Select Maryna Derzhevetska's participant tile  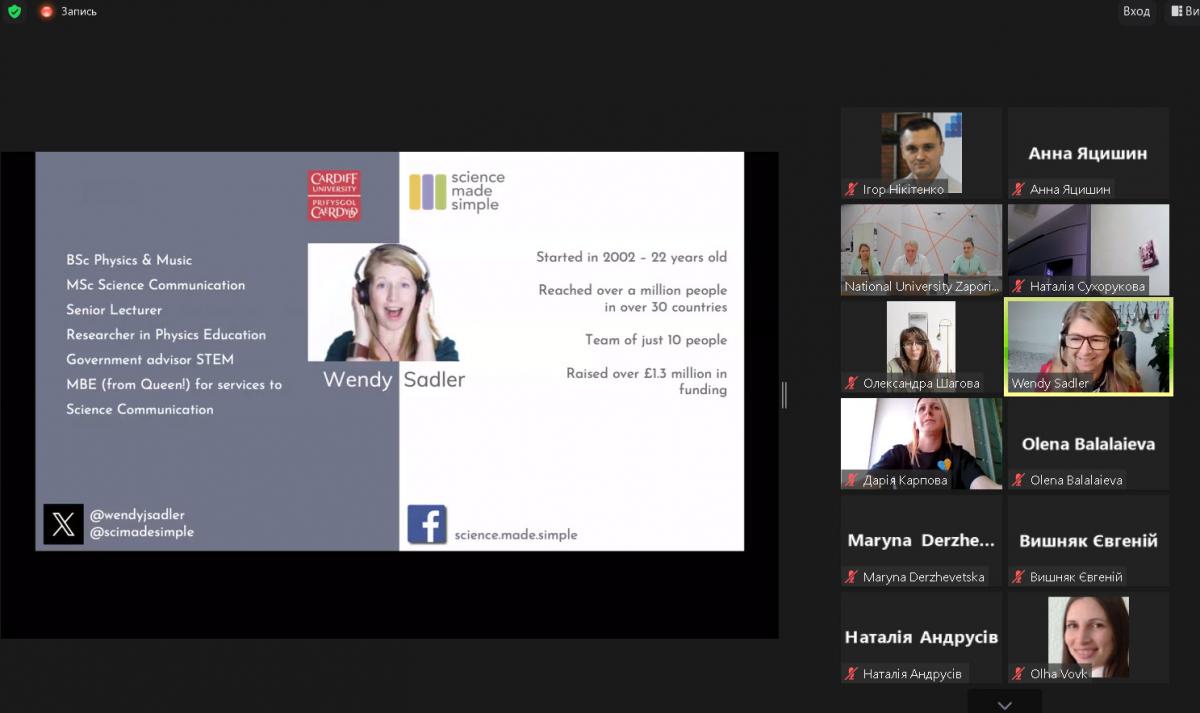(921, 541)
